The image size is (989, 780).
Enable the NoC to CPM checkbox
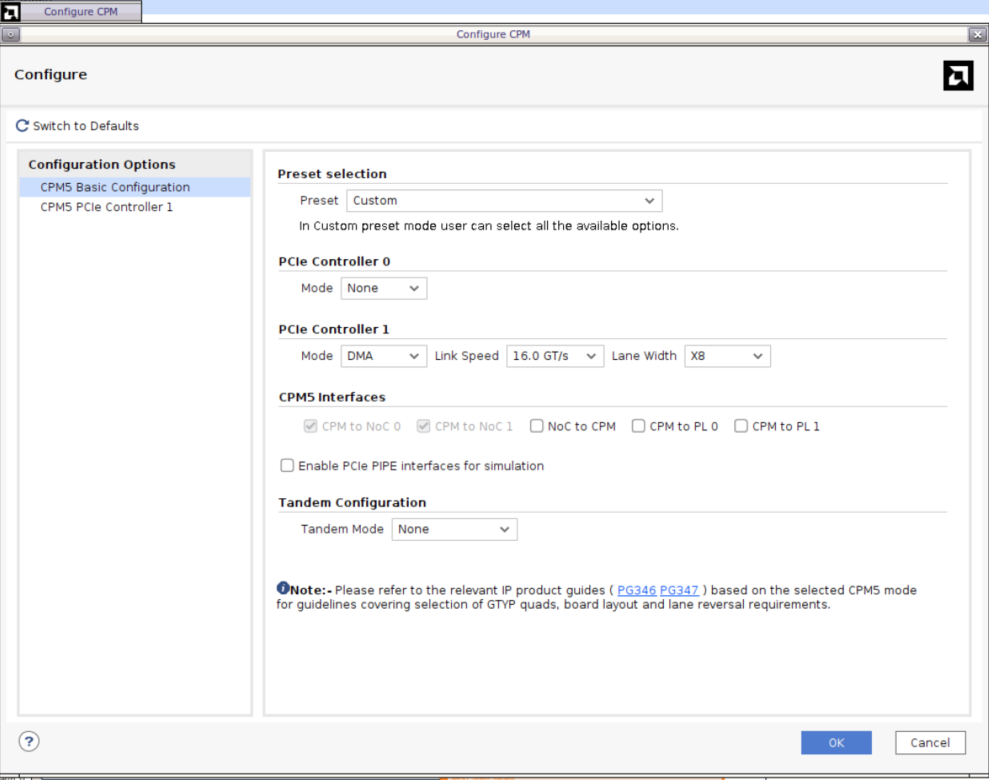pyautogui.click(x=536, y=425)
